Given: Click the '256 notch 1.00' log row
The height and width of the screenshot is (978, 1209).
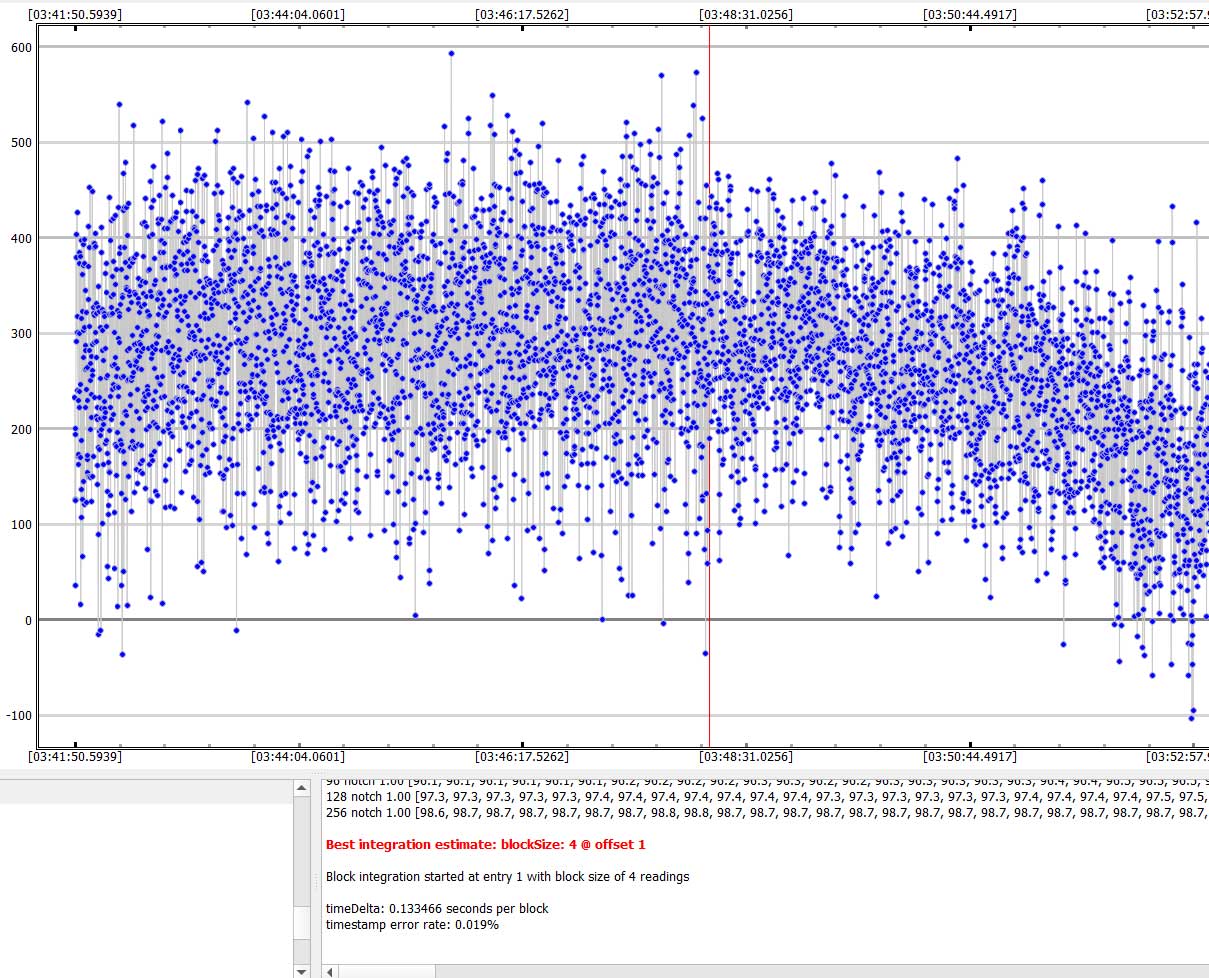Looking at the screenshot, I should [x=767, y=813].
